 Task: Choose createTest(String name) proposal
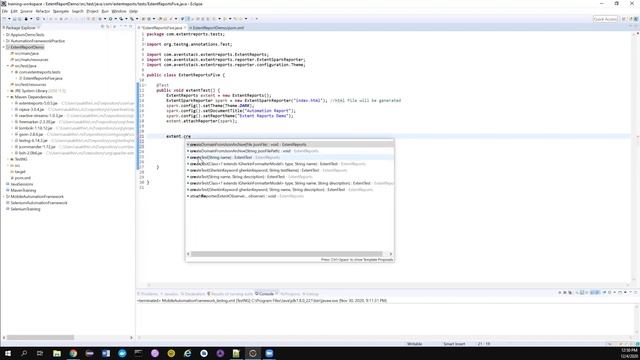(289, 158)
